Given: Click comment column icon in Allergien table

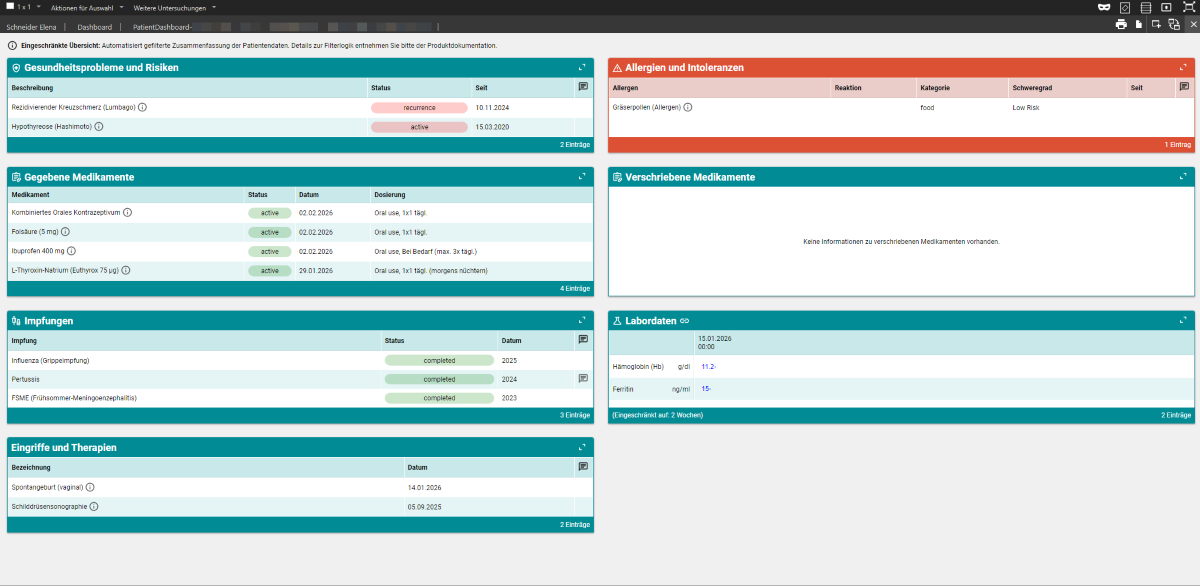Looking at the screenshot, I should point(1184,87).
